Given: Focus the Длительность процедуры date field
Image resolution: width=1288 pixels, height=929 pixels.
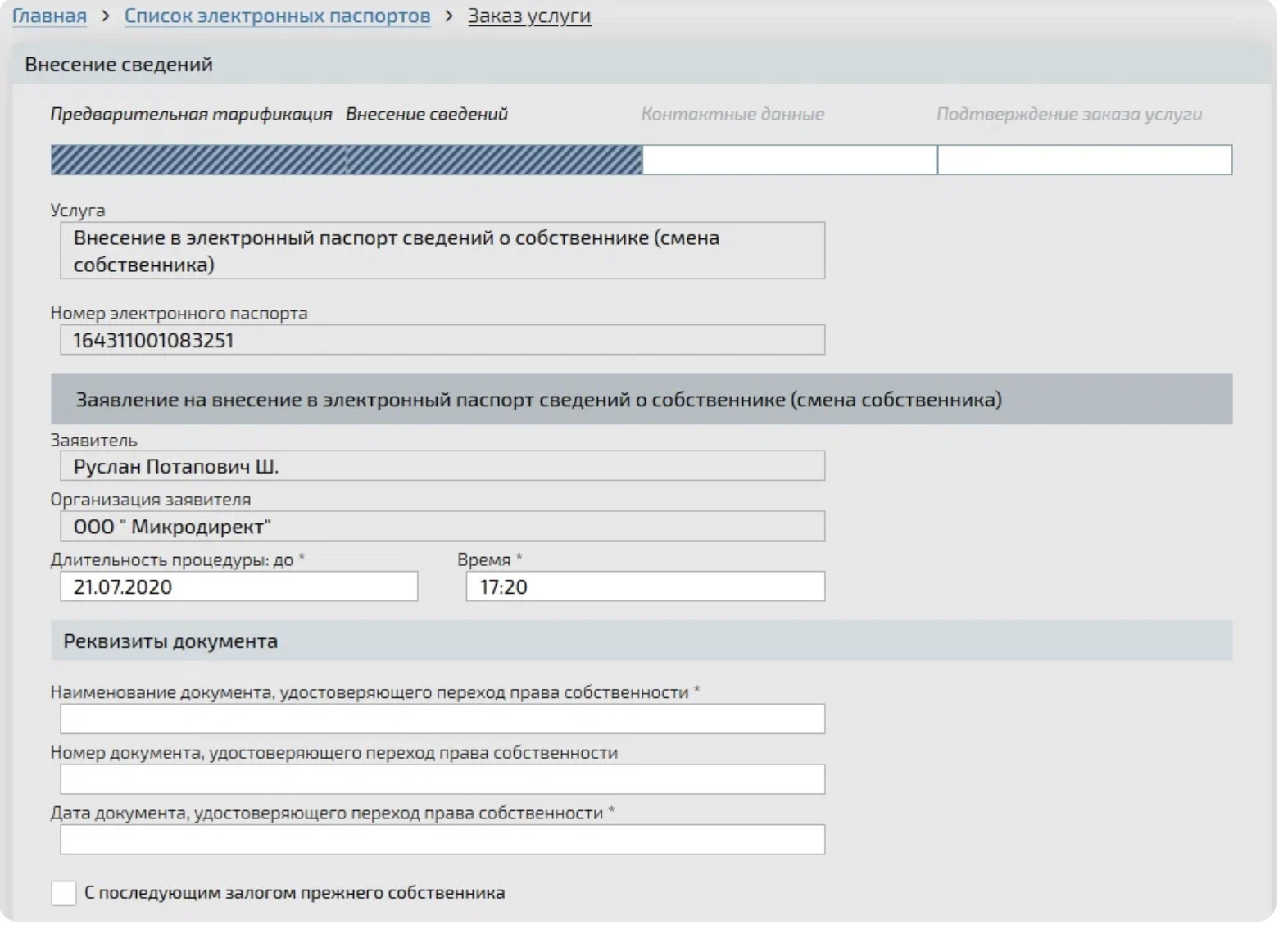Looking at the screenshot, I should pos(238,587).
